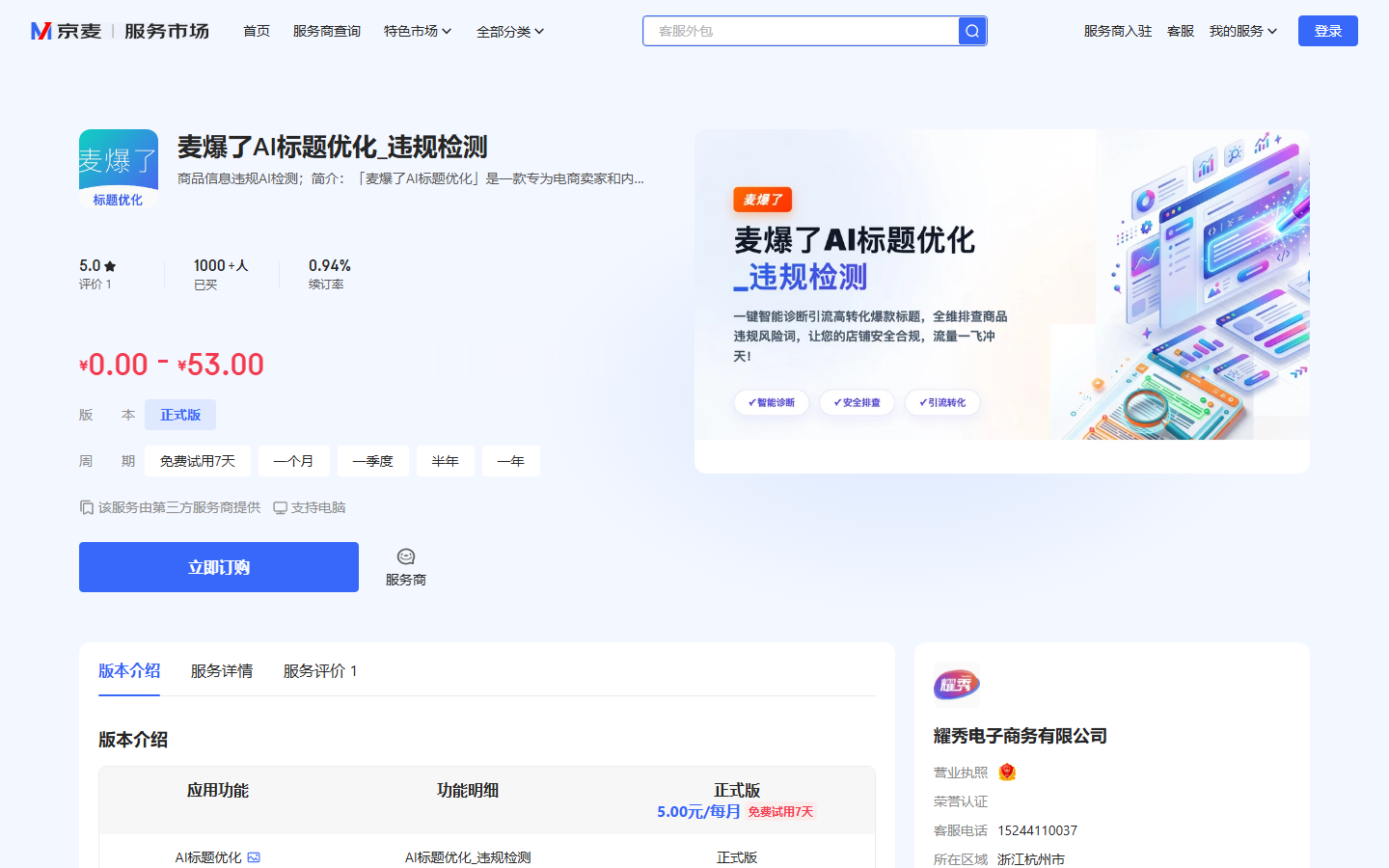This screenshot has width=1389, height=868.
Task: Open the 我的服务 dropdown
Action: 1243,31
